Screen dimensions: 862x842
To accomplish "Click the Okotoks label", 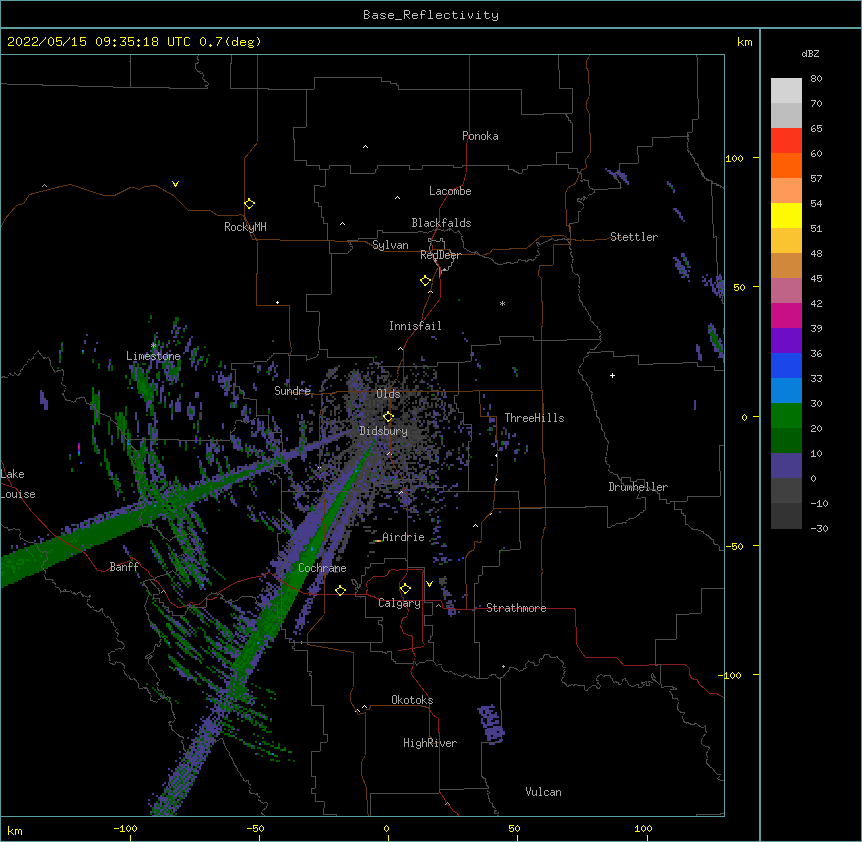I will [x=412, y=700].
